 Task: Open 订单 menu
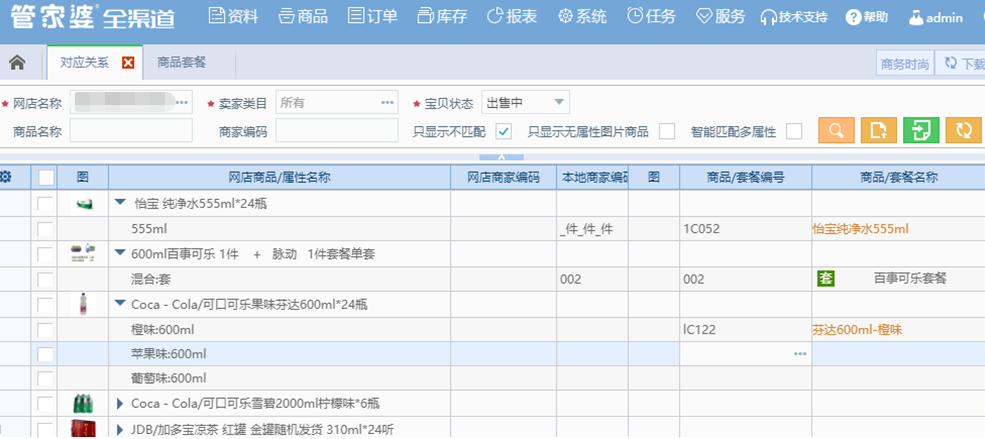372,16
